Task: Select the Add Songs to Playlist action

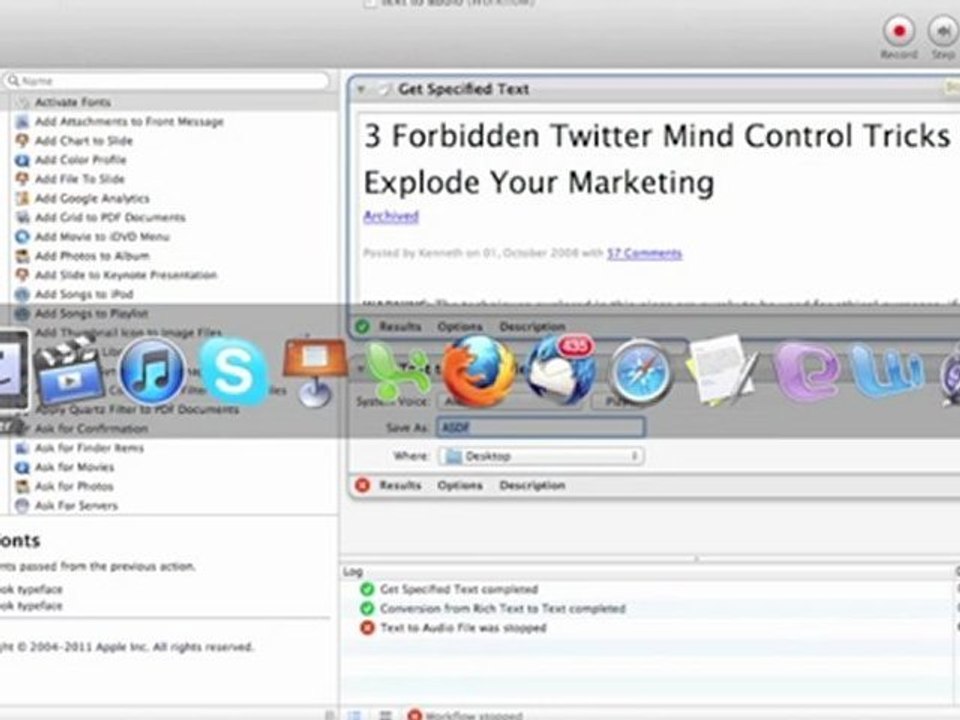Action: 173,313
